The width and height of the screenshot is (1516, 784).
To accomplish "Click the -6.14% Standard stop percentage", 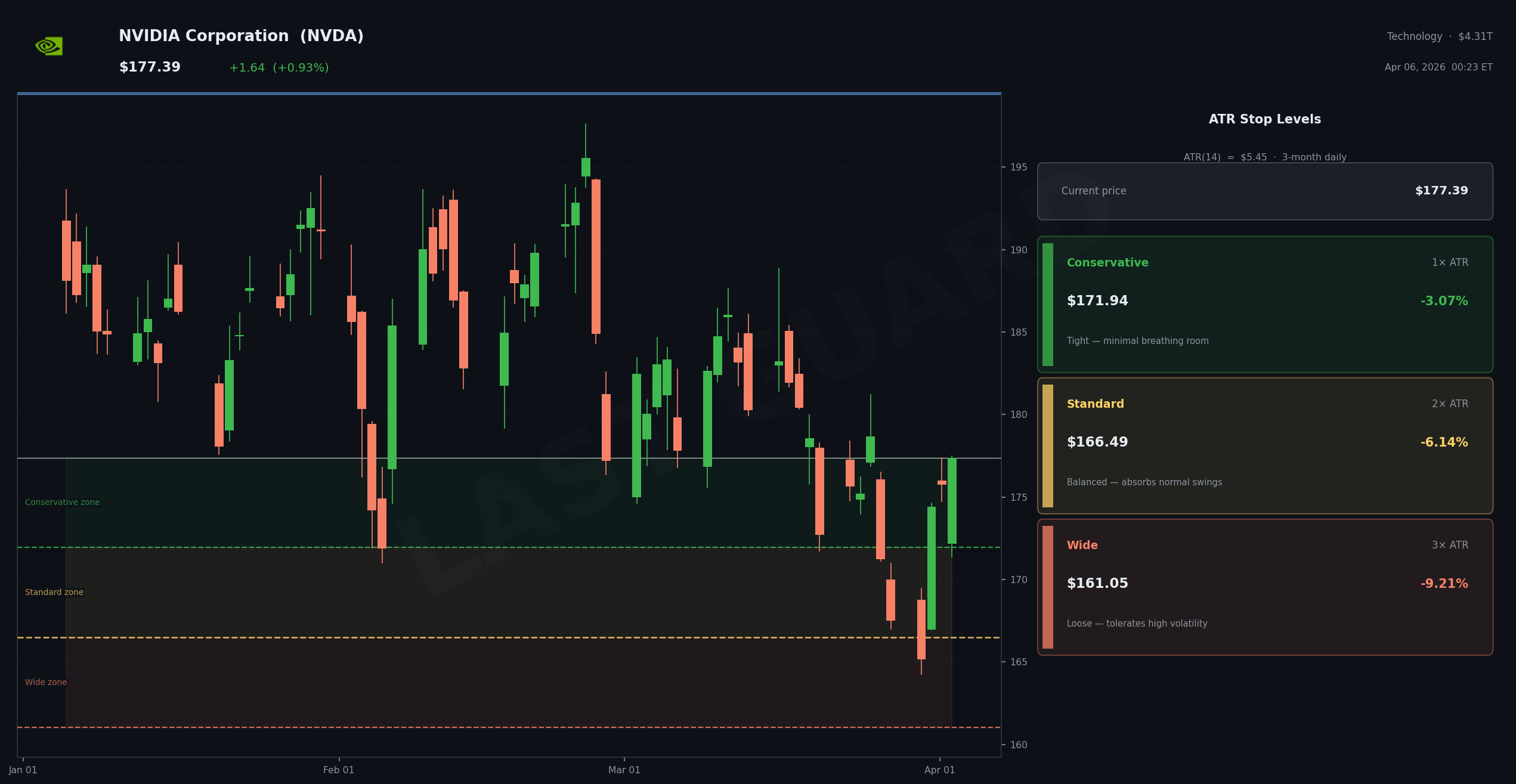I will (x=1443, y=442).
